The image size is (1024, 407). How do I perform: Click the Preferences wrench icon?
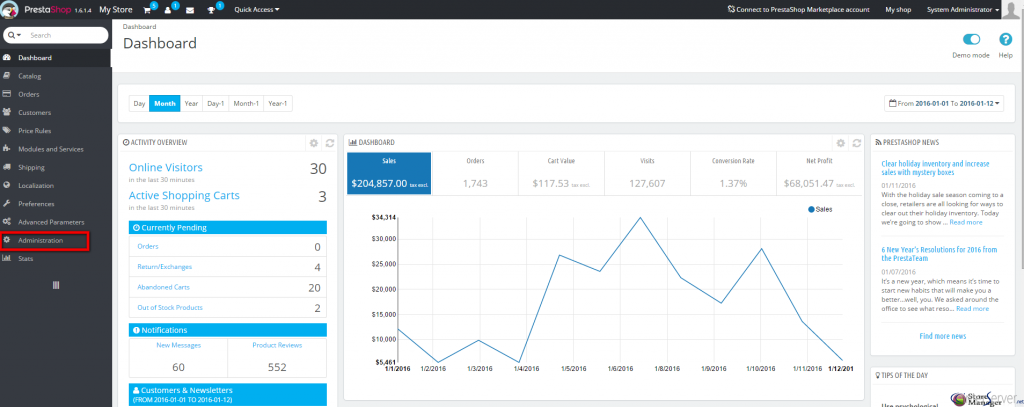pyautogui.click(x=7, y=204)
